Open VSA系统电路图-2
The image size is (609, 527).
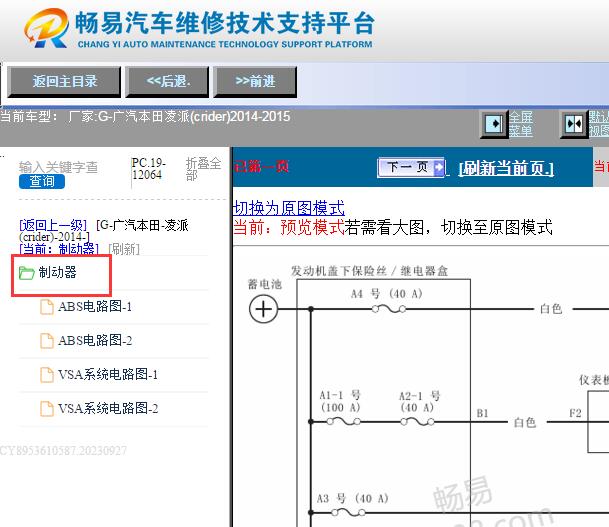[x=108, y=409]
